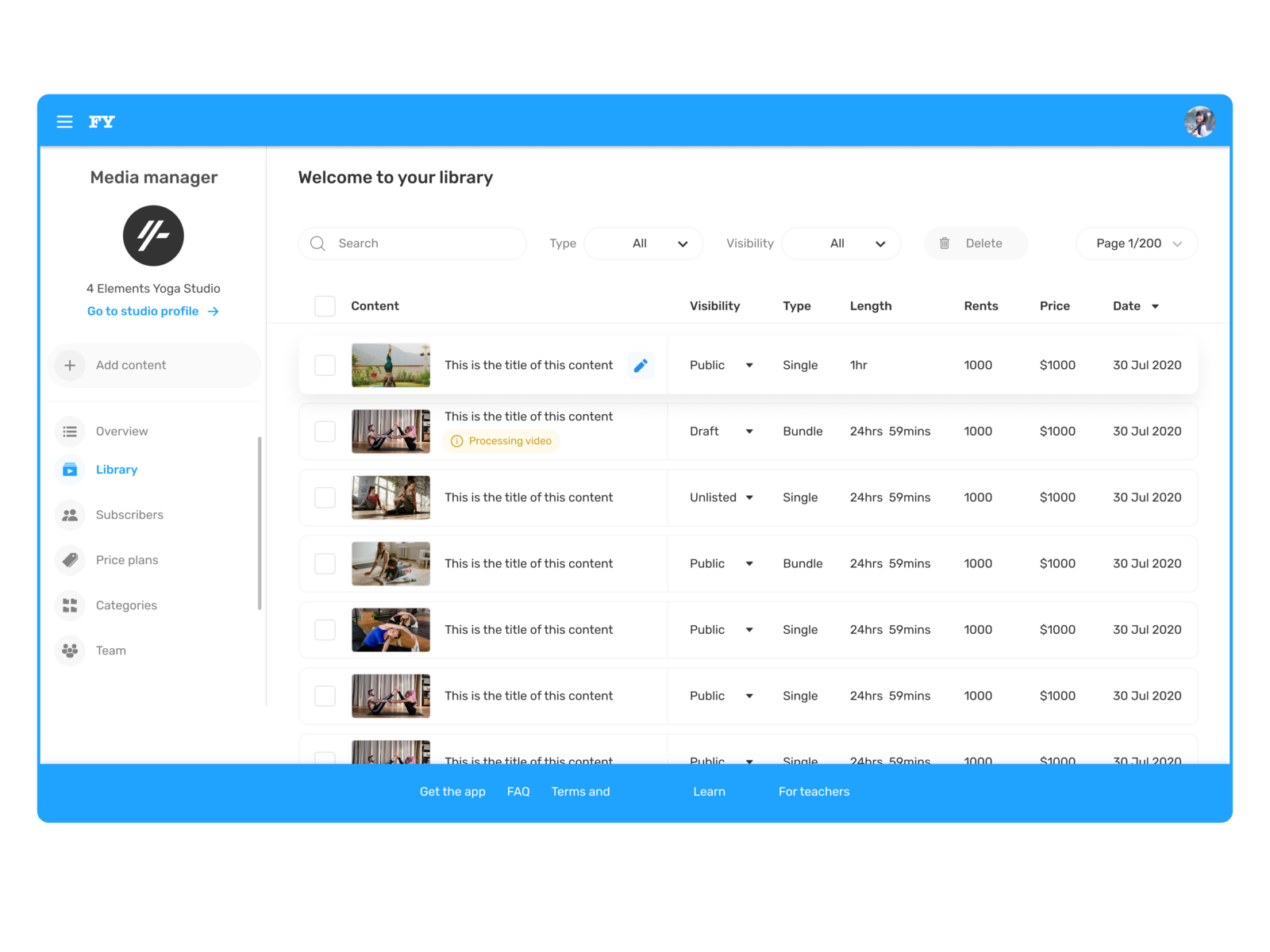Open the FAQ footer menu item

(x=518, y=791)
